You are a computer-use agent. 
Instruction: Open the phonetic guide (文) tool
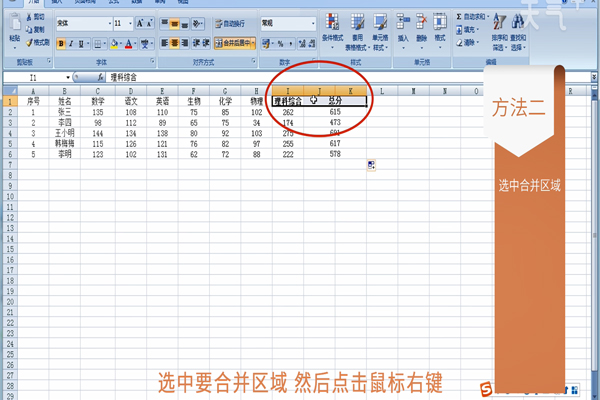pos(145,44)
